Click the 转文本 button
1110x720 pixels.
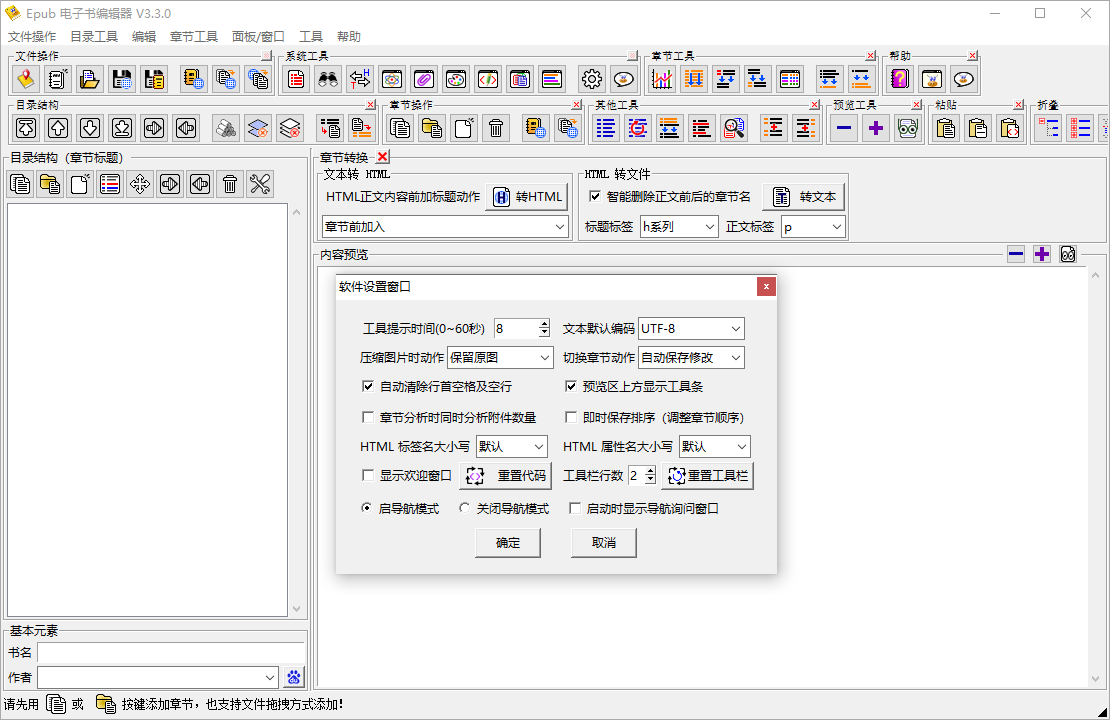pyautogui.click(x=803, y=197)
